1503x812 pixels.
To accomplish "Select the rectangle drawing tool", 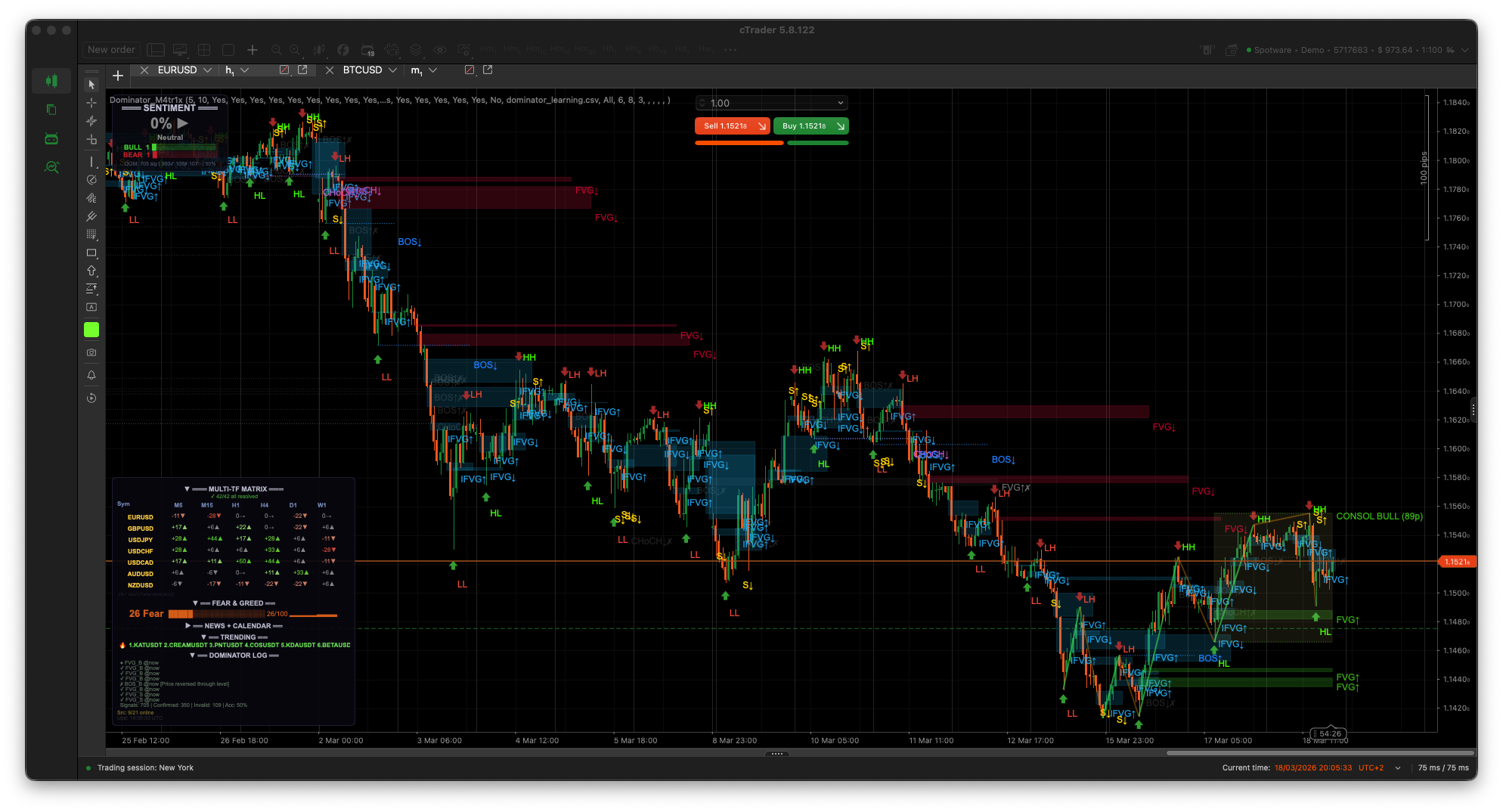I will [x=91, y=253].
